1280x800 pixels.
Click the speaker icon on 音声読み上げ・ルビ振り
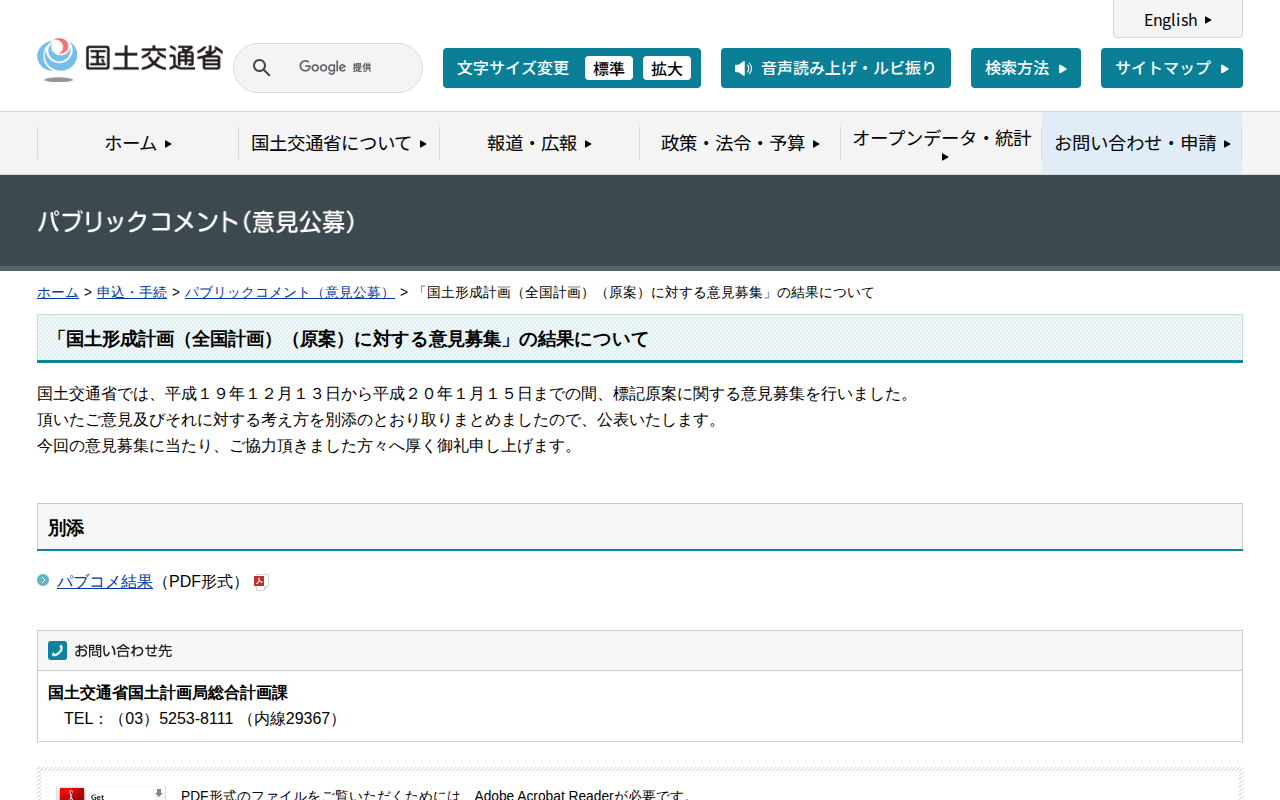(741, 68)
